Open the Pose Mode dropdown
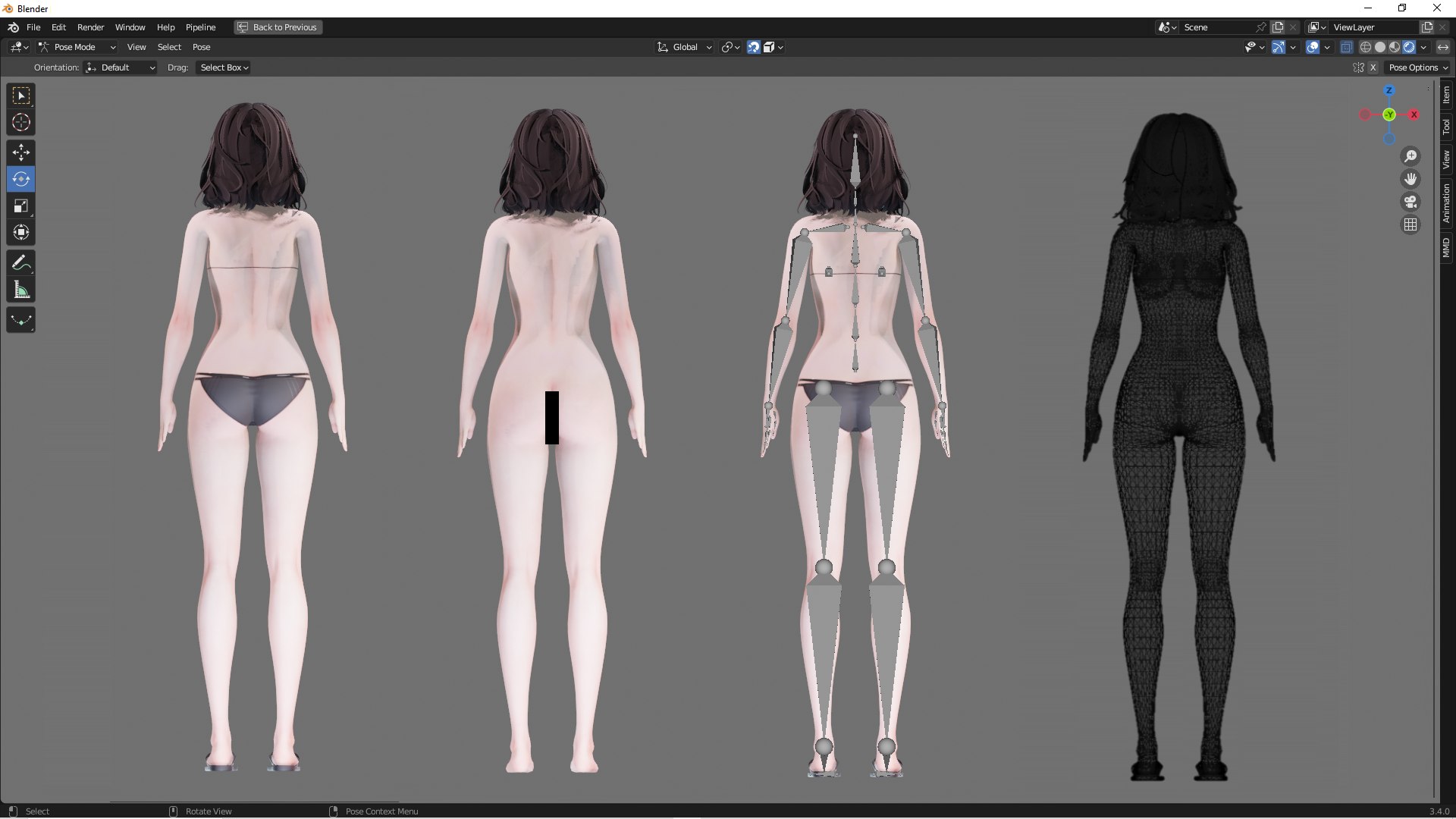This screenshot has width=1456, height=819. coord(77,47)
